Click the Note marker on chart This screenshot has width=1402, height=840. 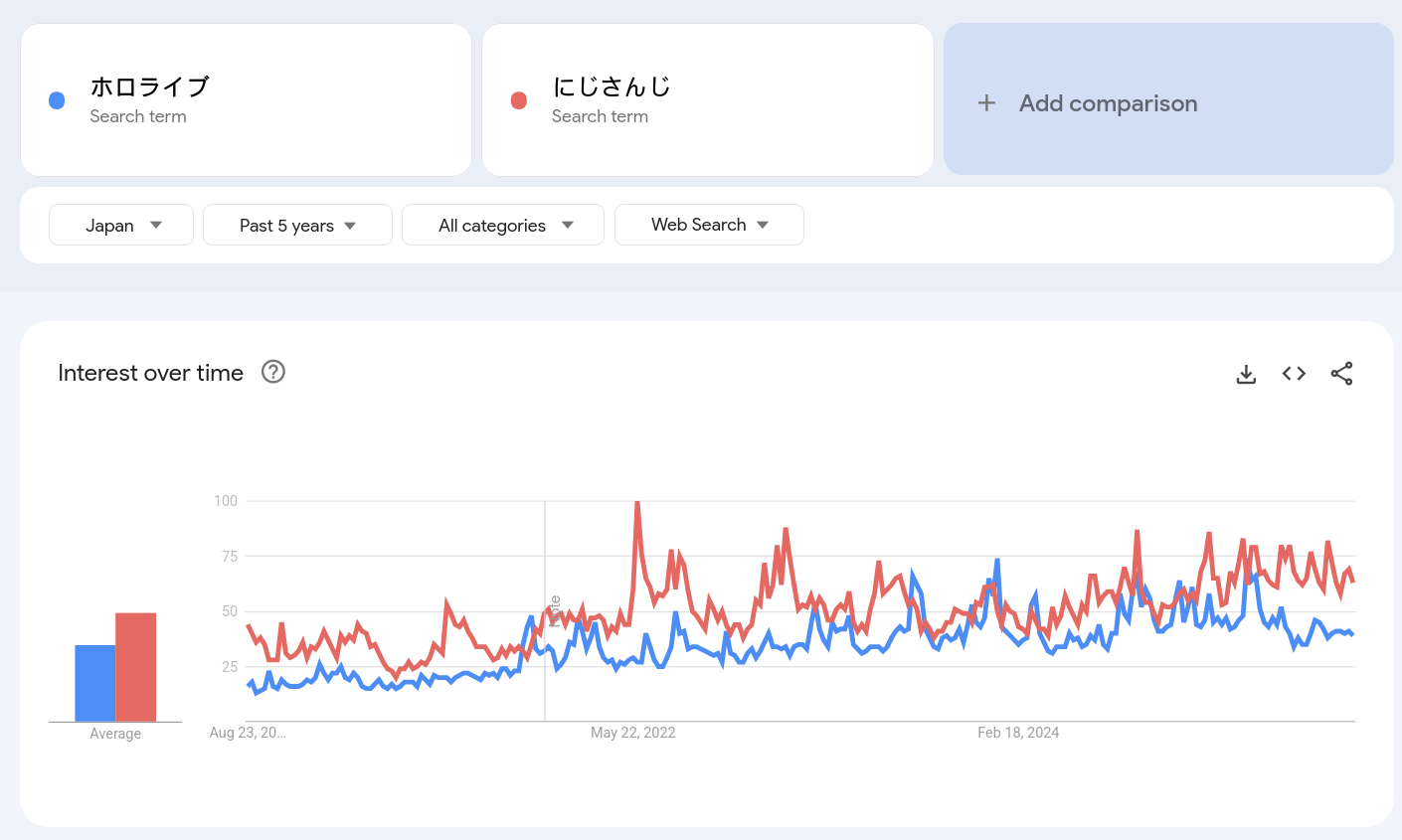tap(554, 610)
